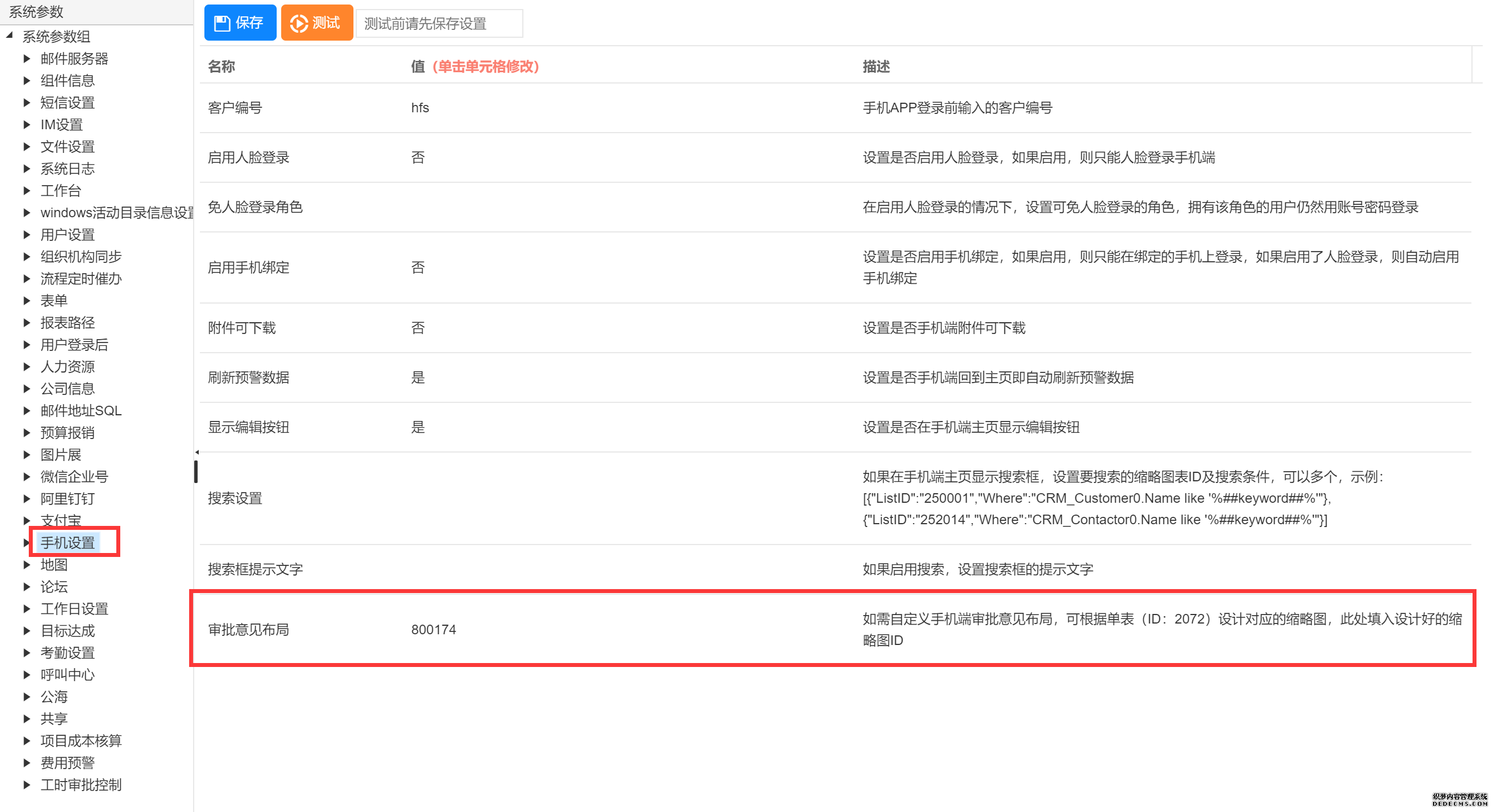The image size is (1494, 812).
Task: Select 考勤设置 in the tree
Action: [68, 653]
